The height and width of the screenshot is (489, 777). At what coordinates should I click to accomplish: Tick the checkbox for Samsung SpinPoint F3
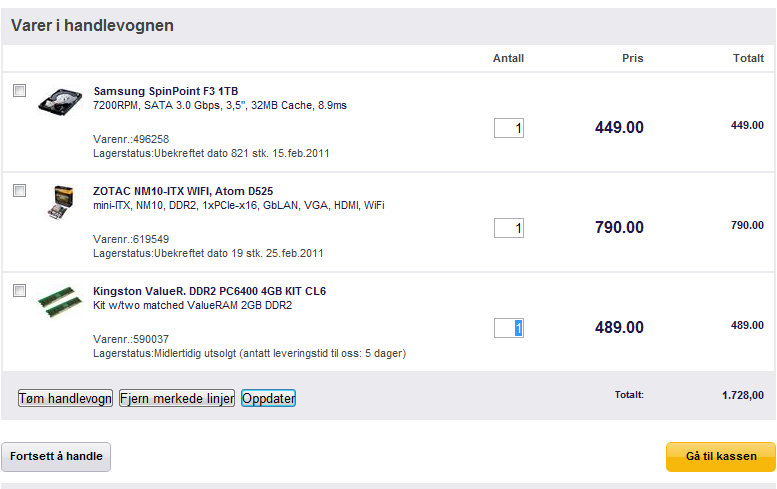[19, 91]
